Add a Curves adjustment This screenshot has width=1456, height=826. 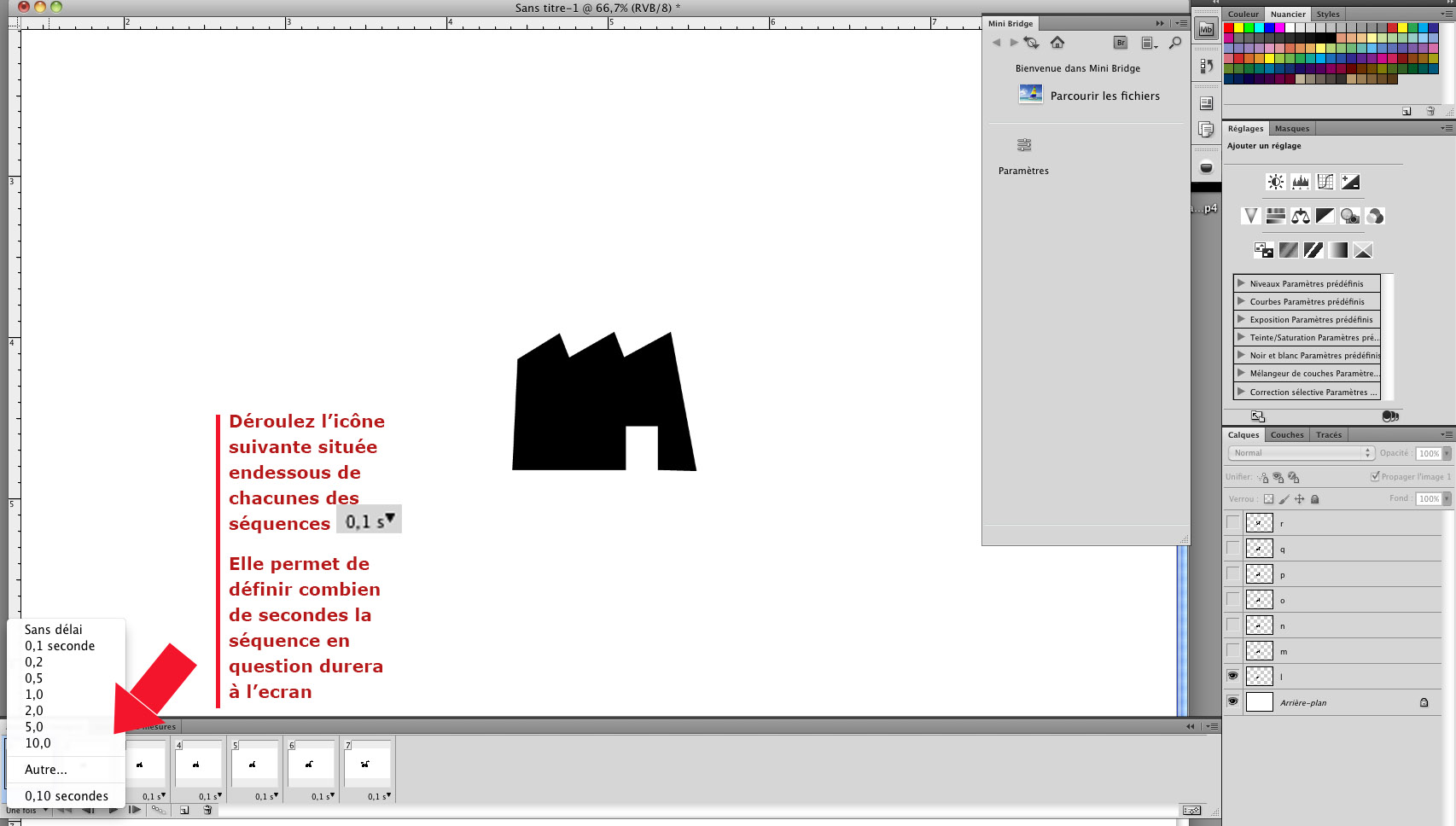tap(1325, 182)
